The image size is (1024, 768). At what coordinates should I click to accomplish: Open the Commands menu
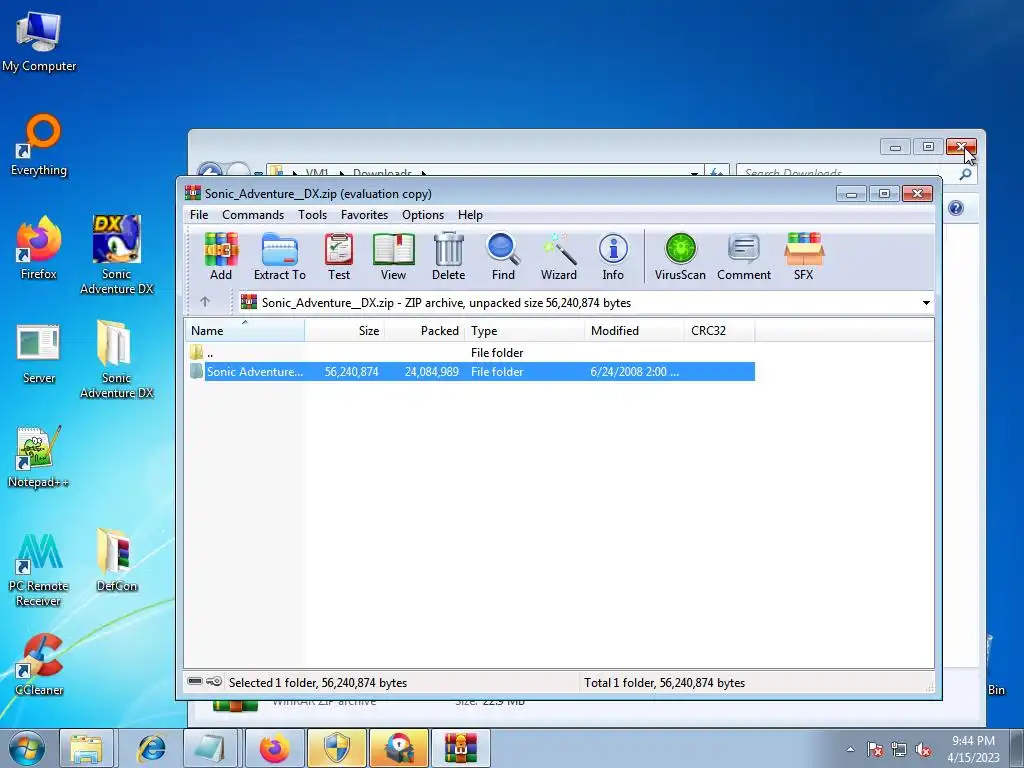click(253, 215)
